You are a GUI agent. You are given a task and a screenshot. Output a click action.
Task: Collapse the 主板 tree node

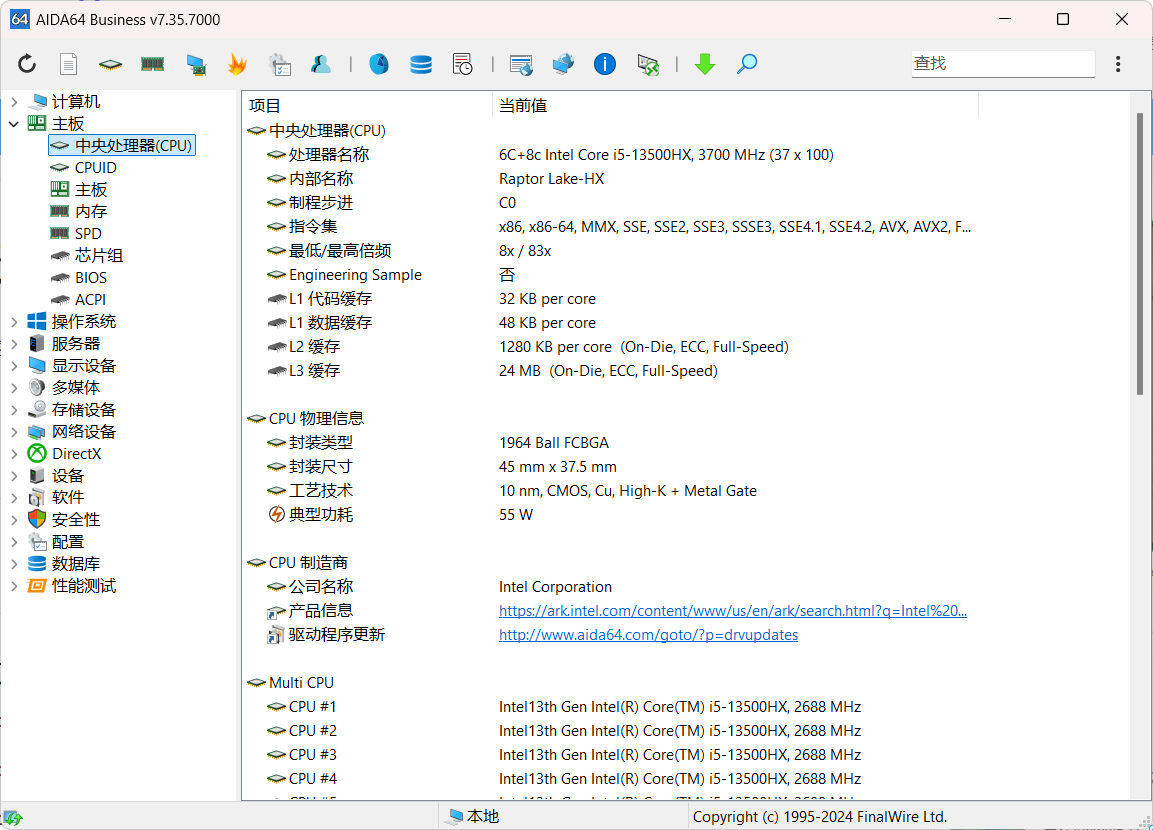tap(14, 124)
